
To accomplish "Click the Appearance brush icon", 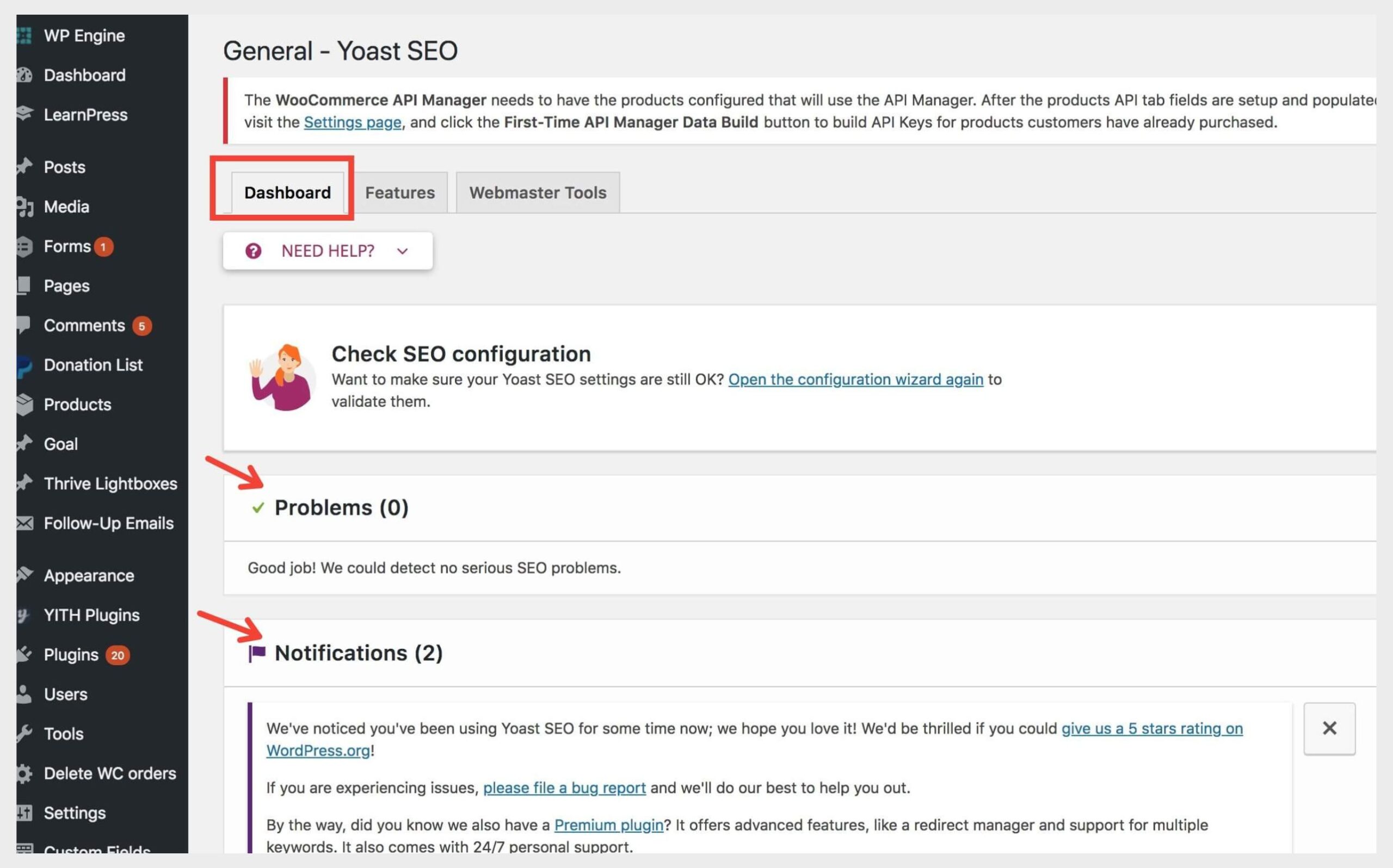I will click(x=24, y=575).
